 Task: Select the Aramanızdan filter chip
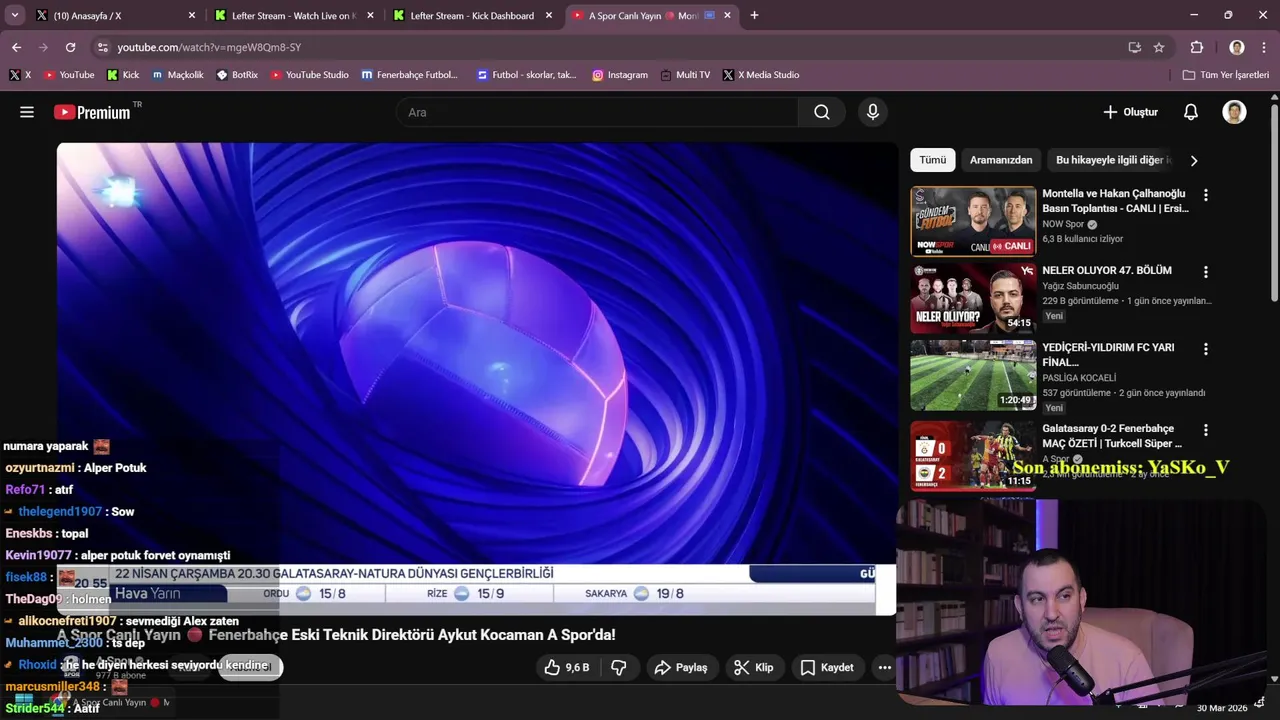pos(1001,160)
